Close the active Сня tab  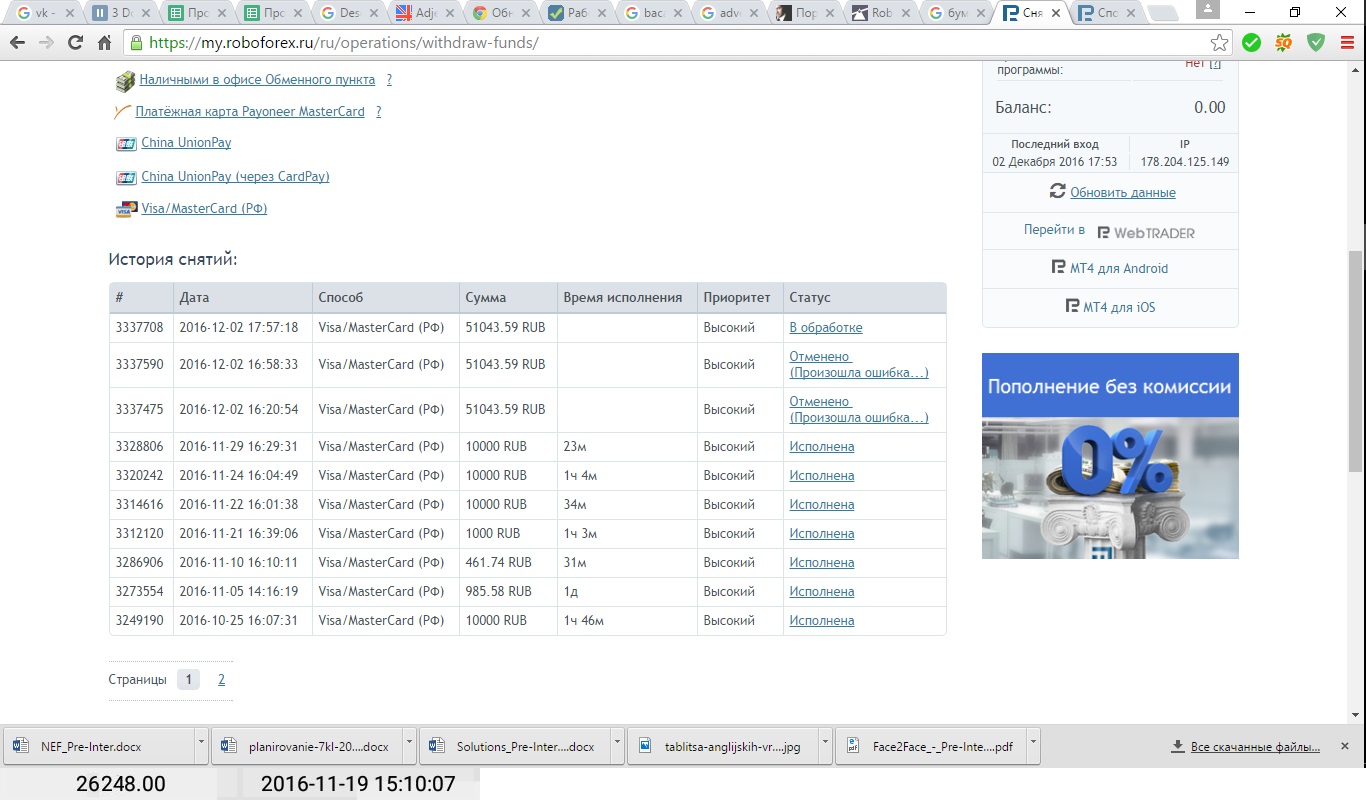(1054, 14)
